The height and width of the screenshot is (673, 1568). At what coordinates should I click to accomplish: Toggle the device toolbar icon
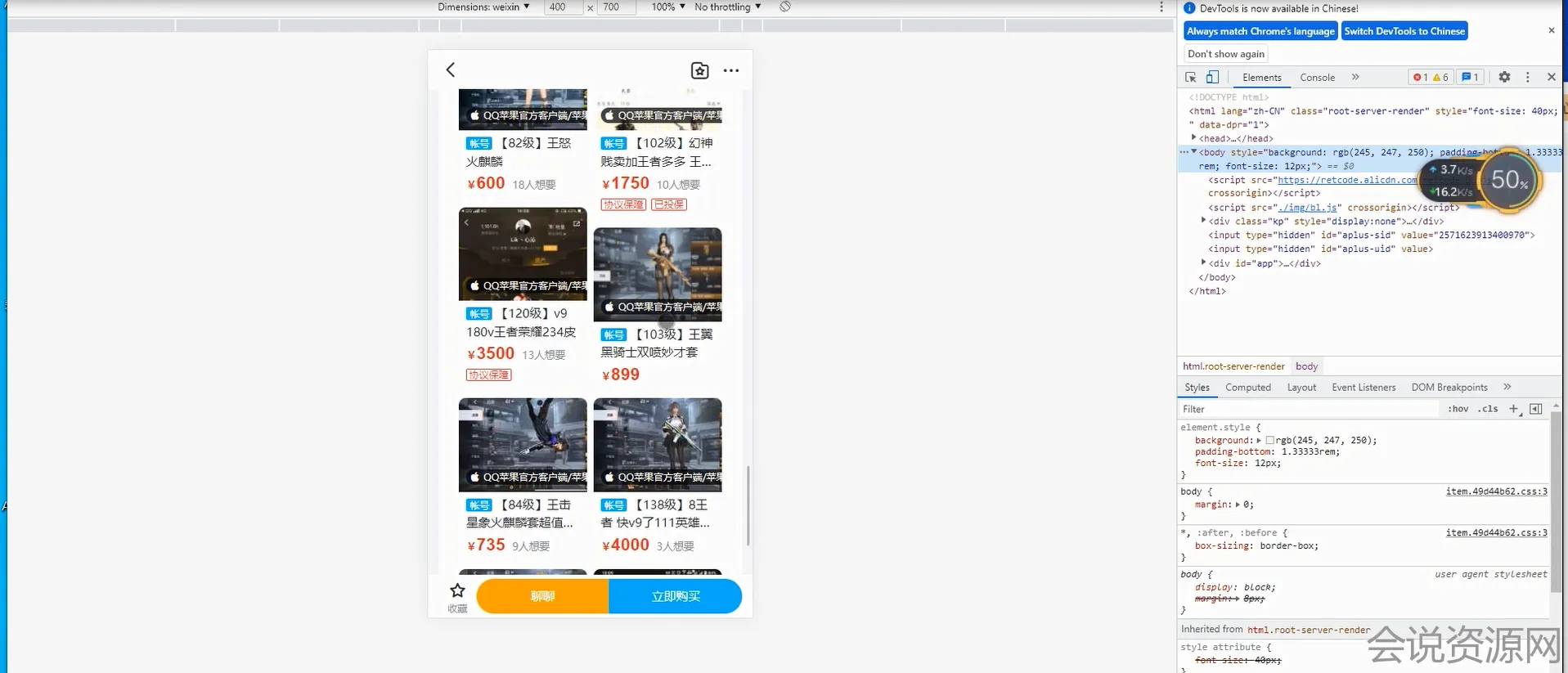click(x=1212, y=77)
